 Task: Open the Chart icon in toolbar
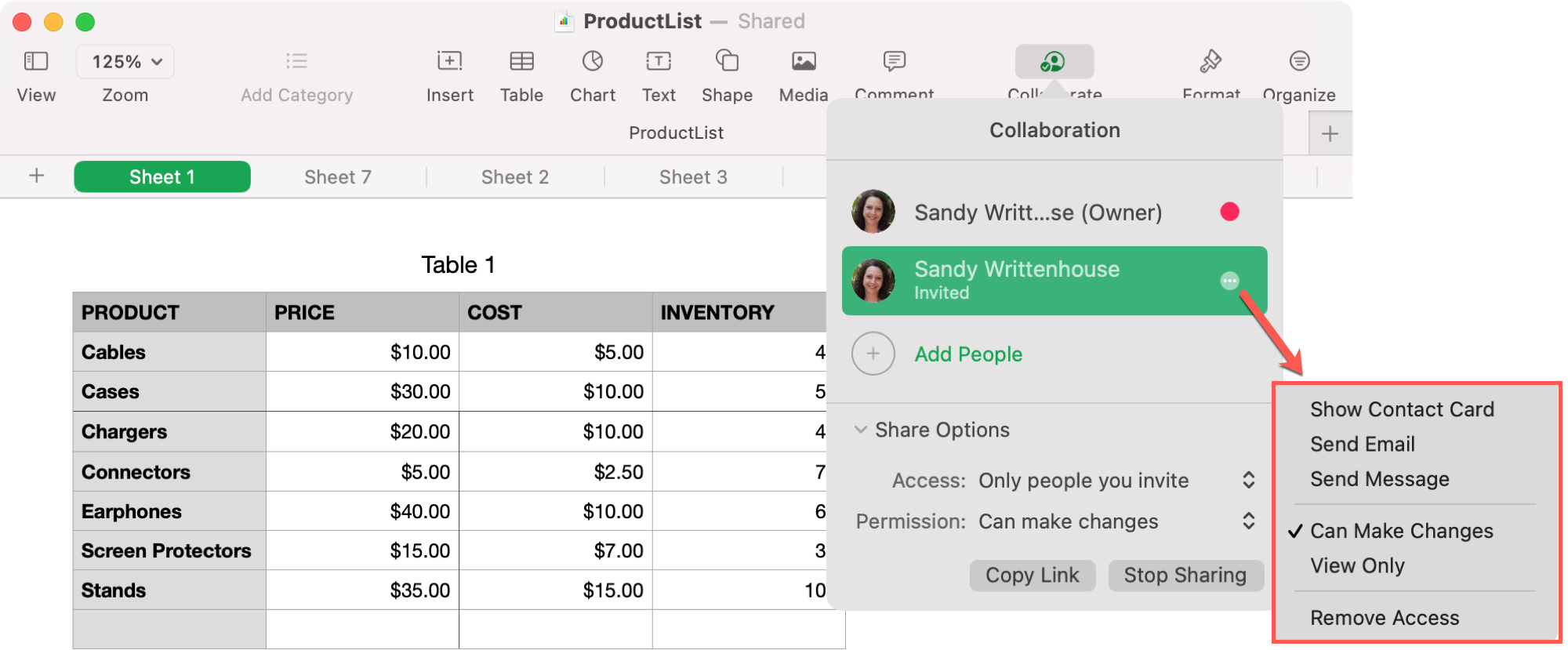point(593,61)
